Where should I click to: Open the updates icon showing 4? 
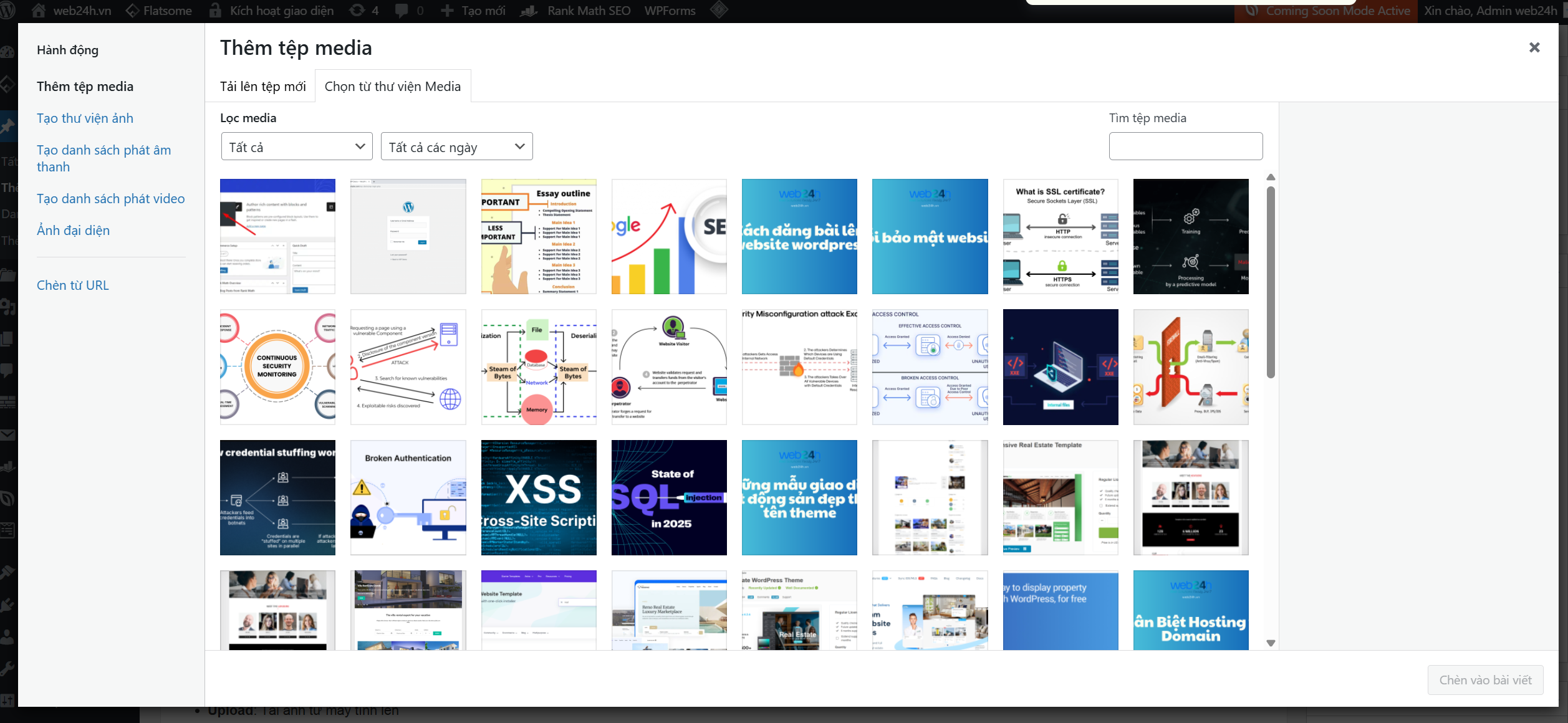(x=357, y=11)
